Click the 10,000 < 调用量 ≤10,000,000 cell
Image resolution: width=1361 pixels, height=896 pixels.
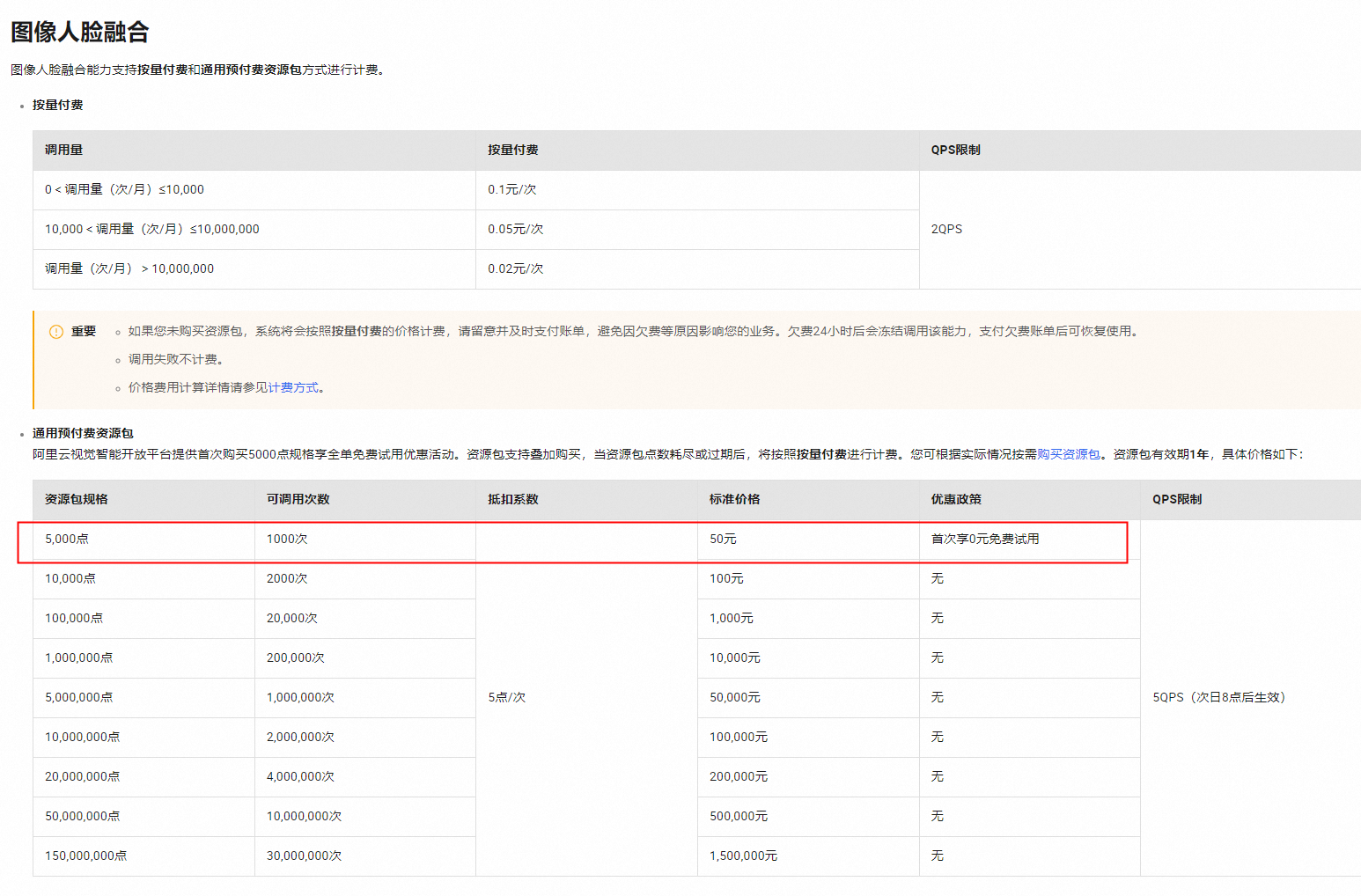click(x=254, y=230)
